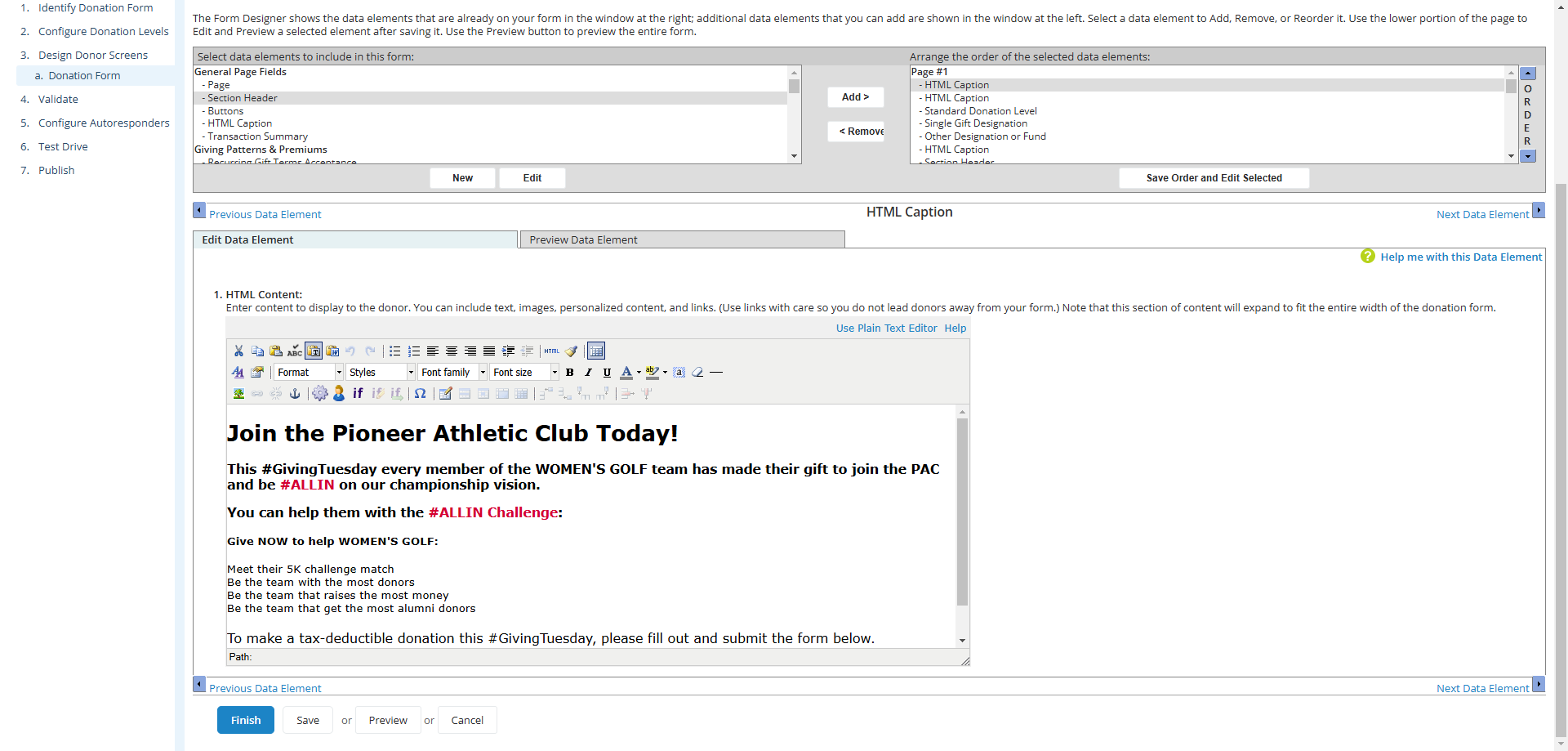1568x751 pixels.
Task: Switch to Preview Data Element tab
Action: coord(683,239)
